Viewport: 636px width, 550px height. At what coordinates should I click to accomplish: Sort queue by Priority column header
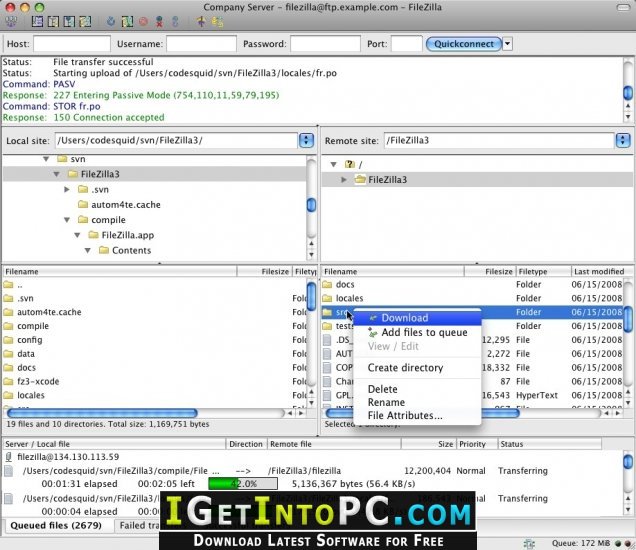coord(477,444)
